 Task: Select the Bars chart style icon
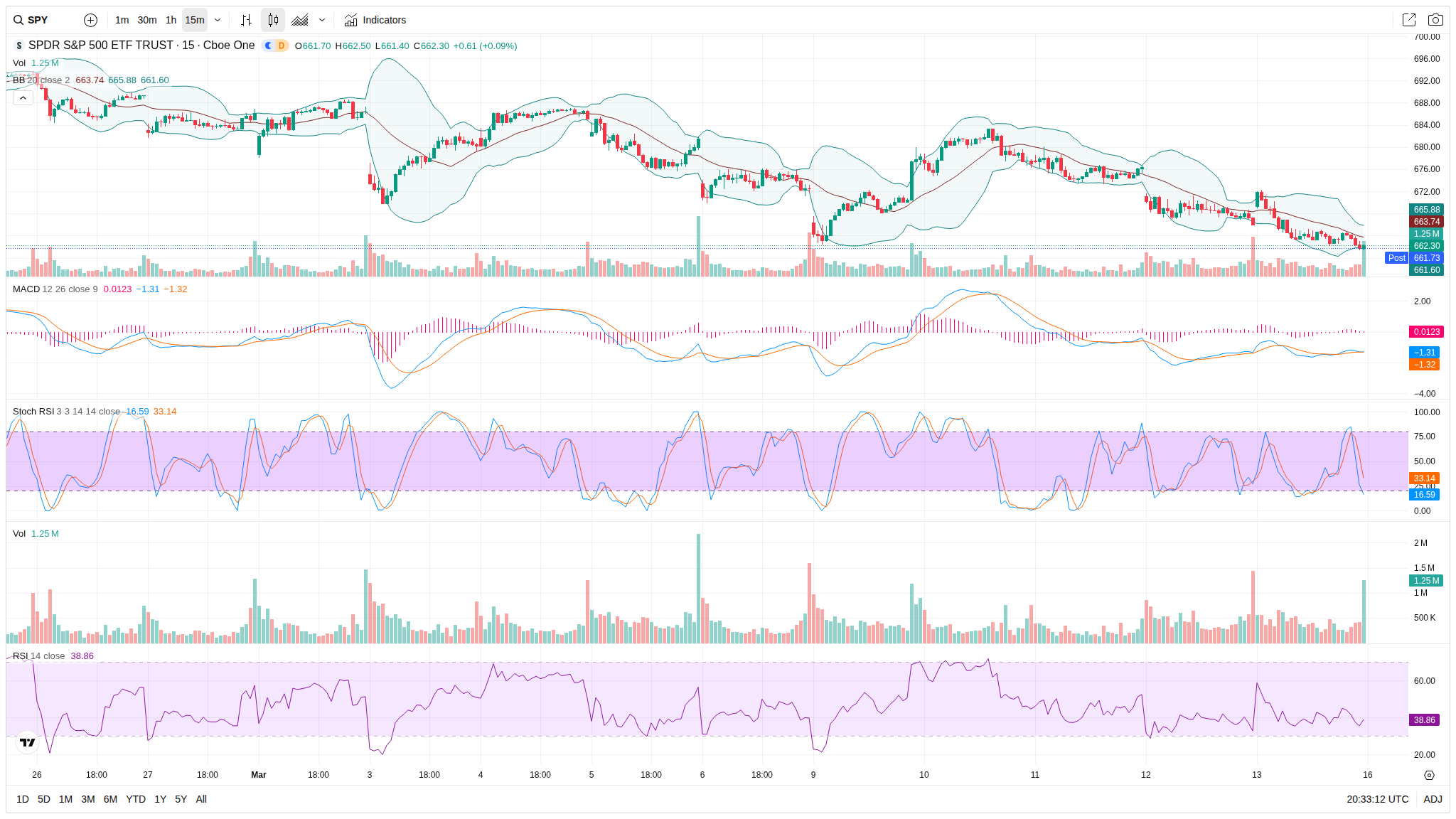click(246, 20)
